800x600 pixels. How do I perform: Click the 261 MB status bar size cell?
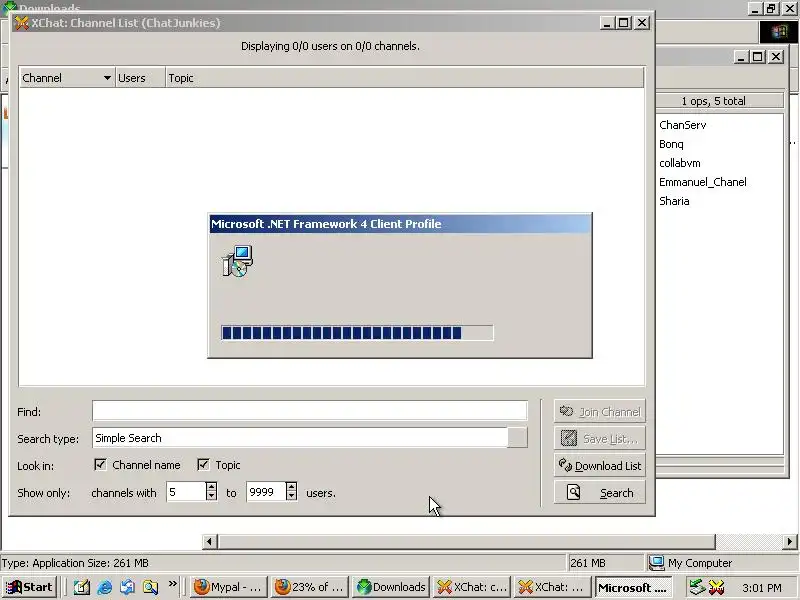click(605, 563)
